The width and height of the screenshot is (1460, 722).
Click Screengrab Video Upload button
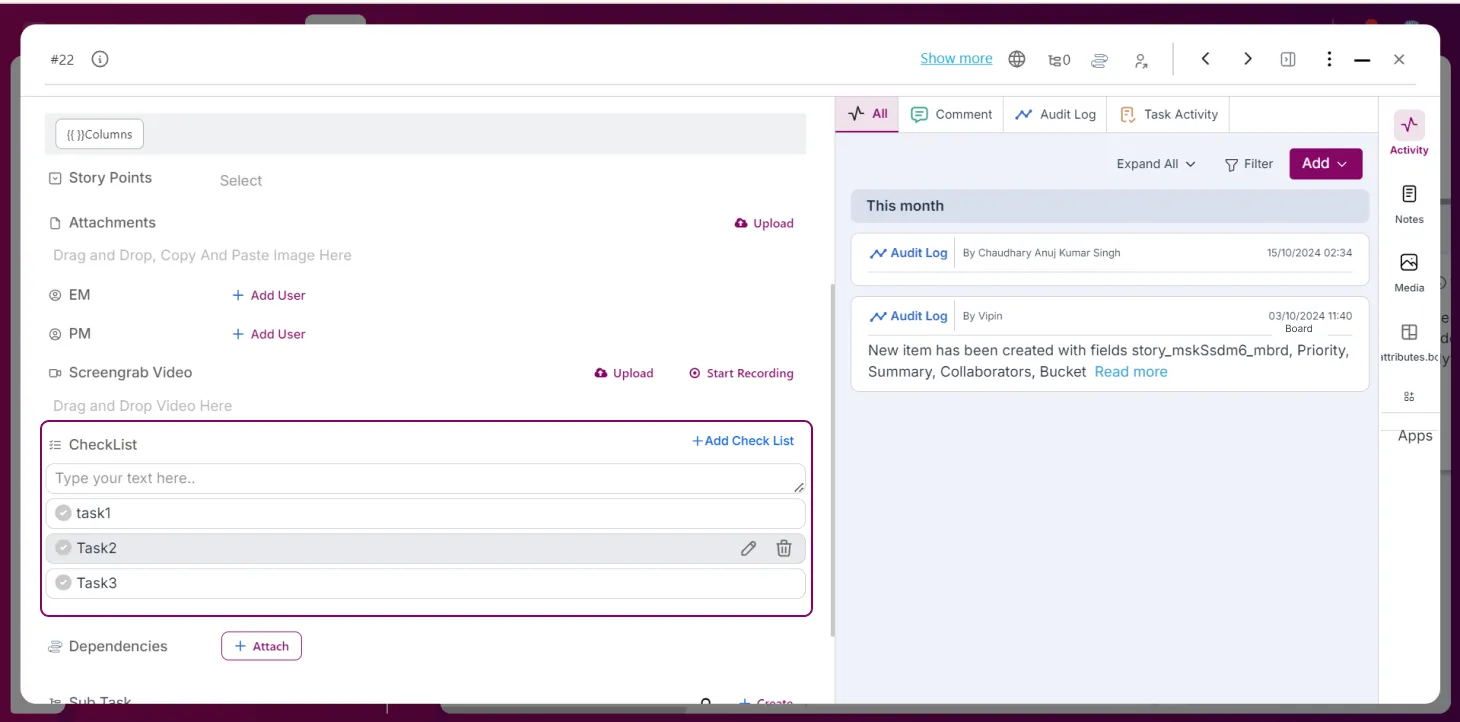[x=624, y=373]
